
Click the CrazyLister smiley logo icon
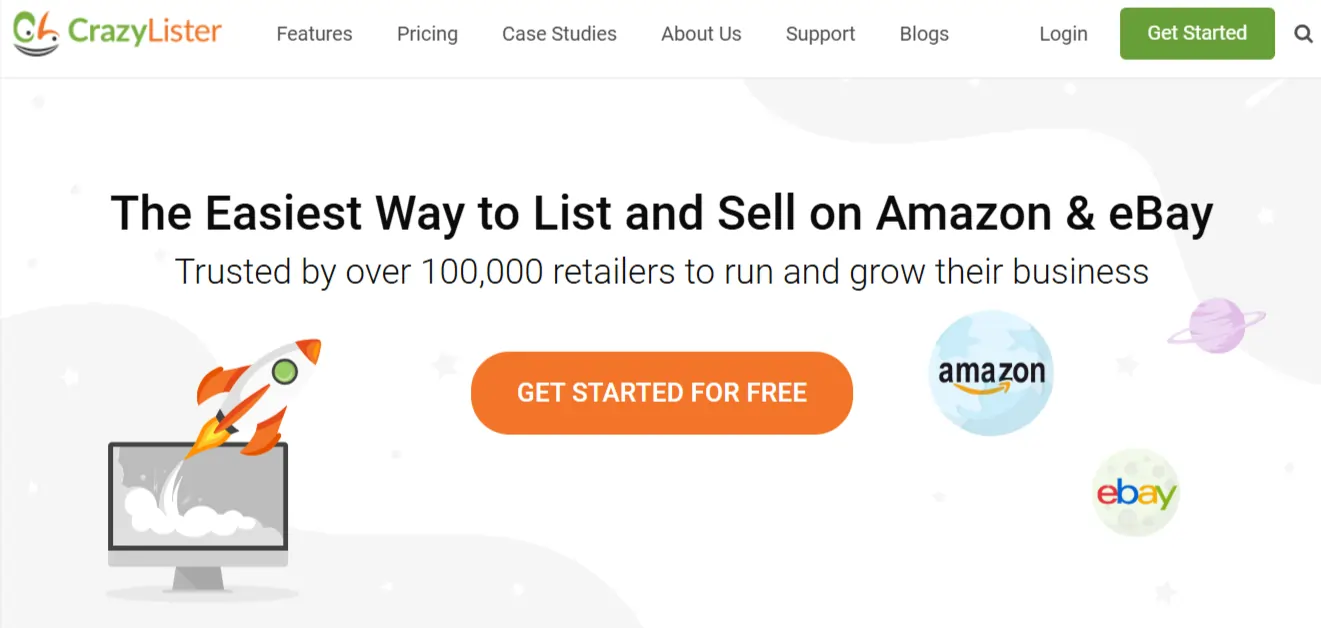(36, 33)
